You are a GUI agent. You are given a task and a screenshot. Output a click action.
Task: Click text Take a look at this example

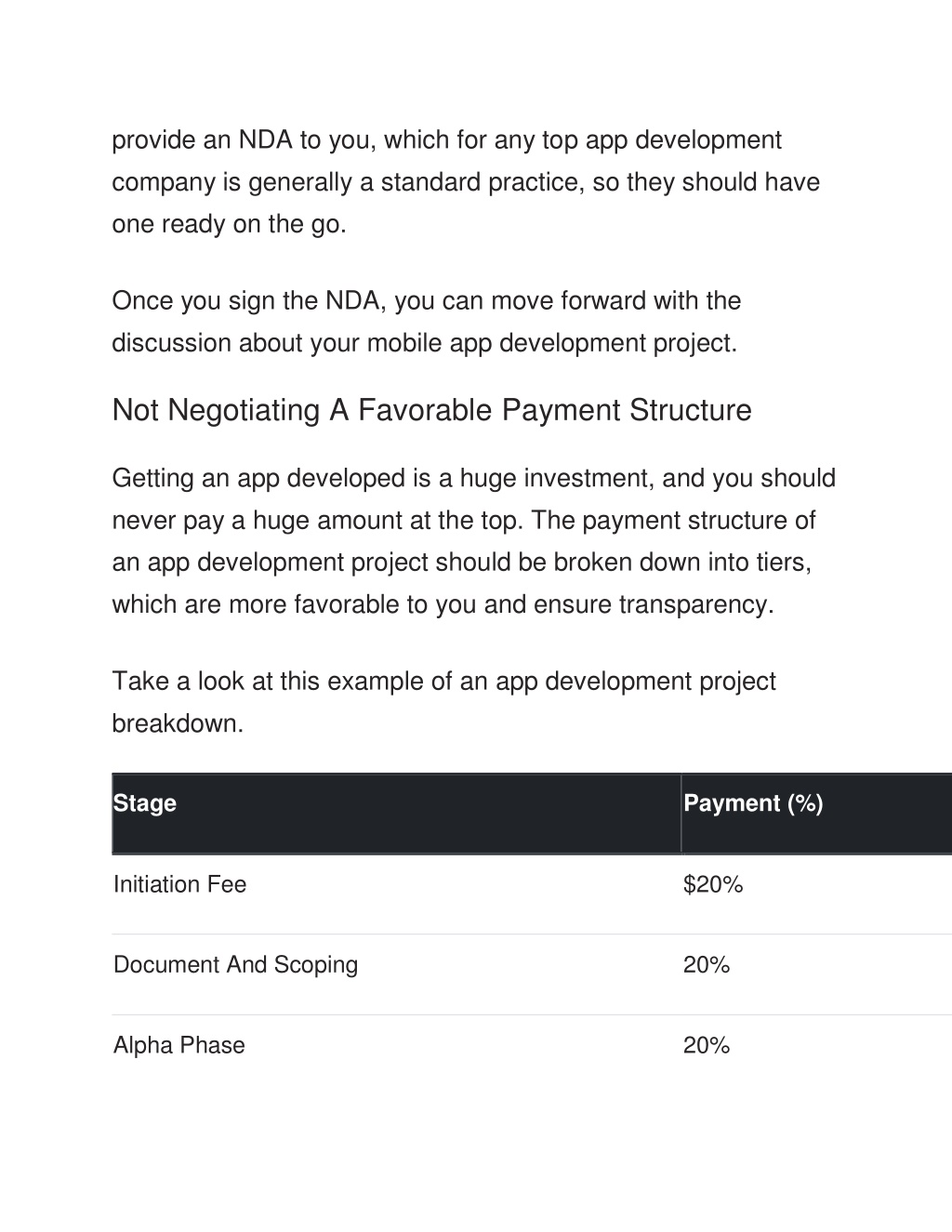point(443,682)
